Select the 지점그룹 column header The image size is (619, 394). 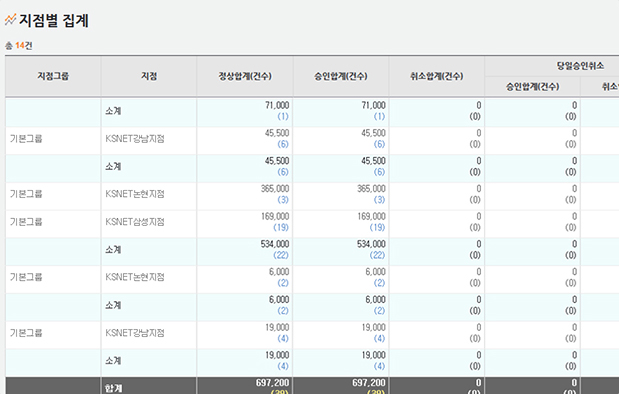pyautogui.click(x=53, y=76)
